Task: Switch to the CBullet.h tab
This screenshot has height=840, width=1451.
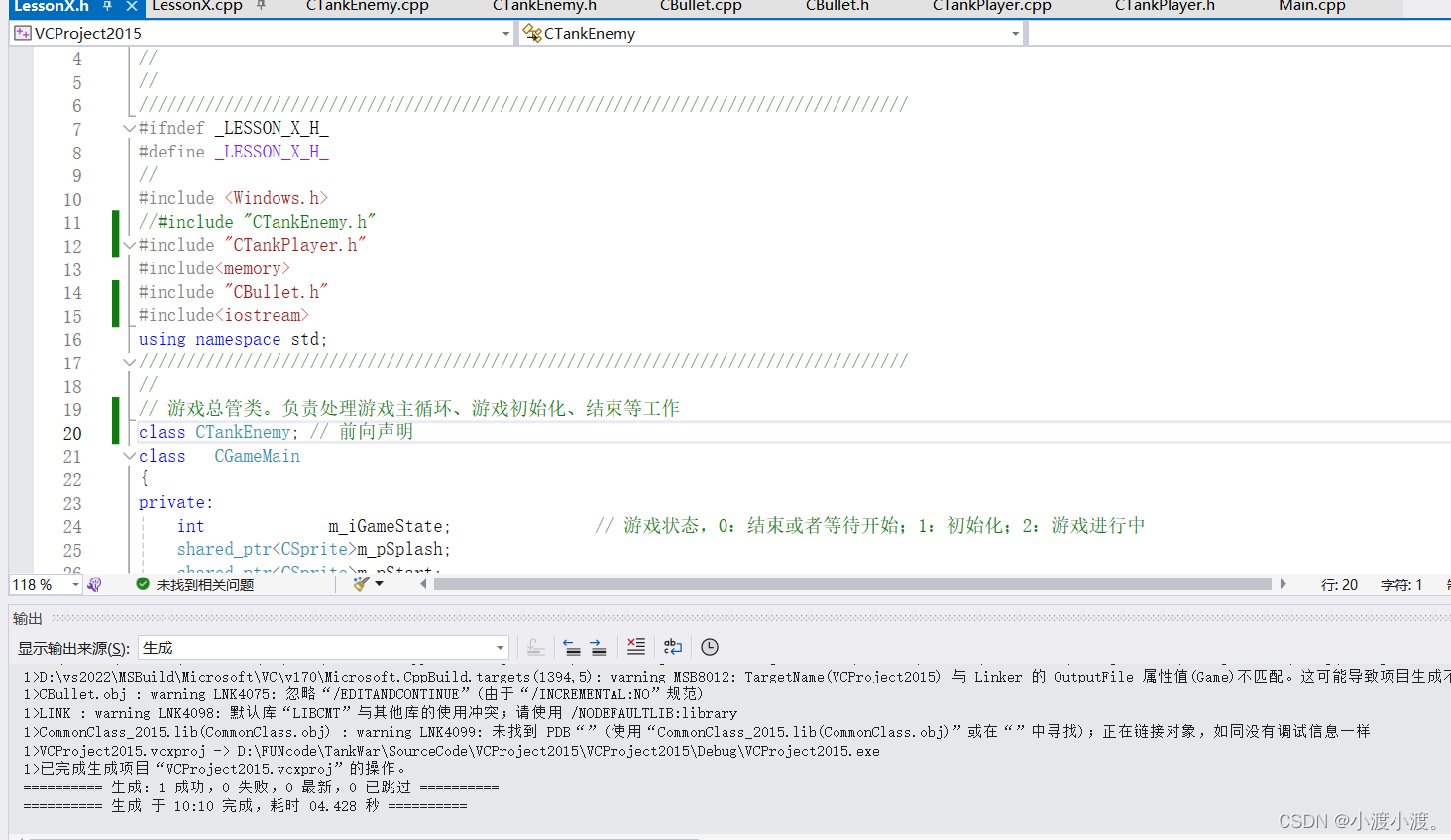Action: coord(837,7)
